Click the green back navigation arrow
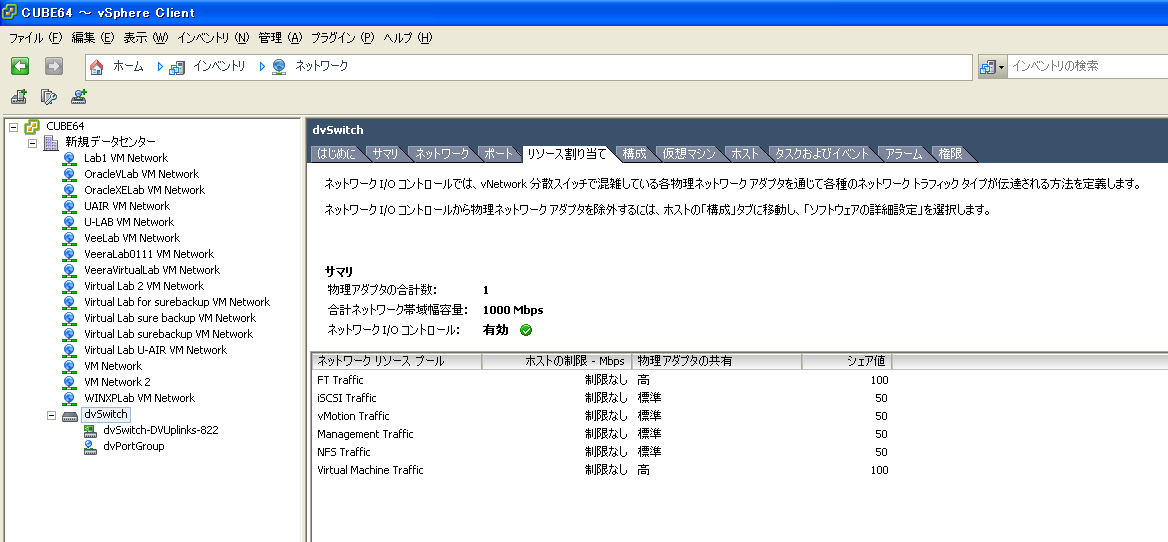This screenshot has height=542, width=1168. [20, 66]
